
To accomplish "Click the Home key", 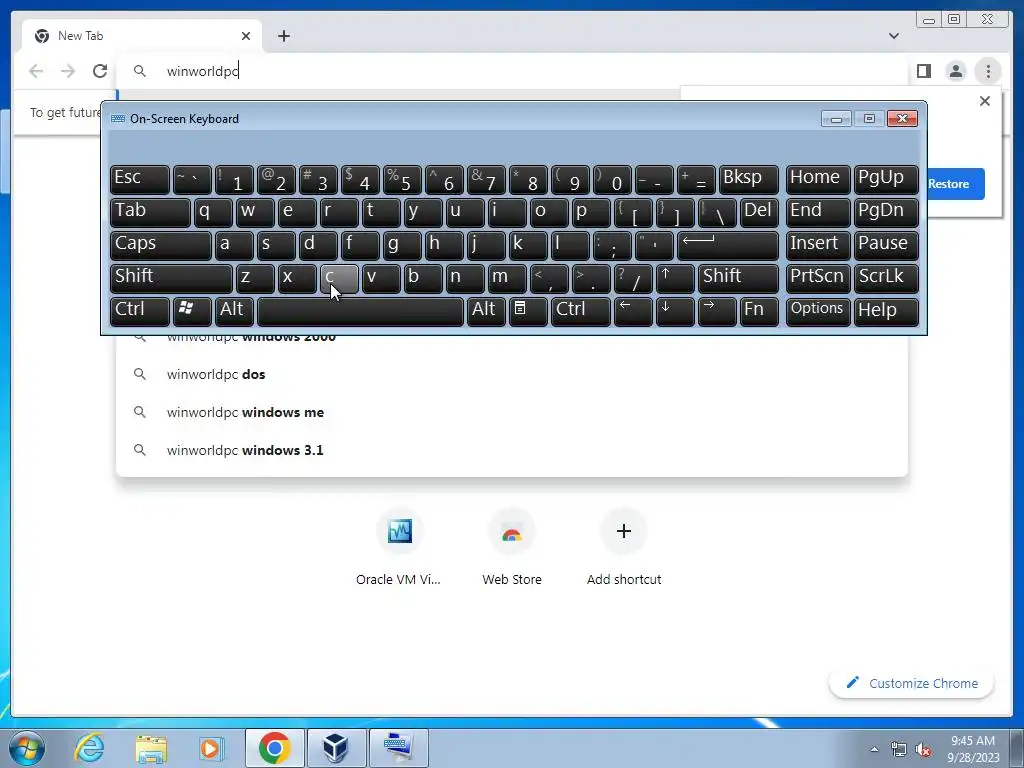I will (x=818, y=179).
